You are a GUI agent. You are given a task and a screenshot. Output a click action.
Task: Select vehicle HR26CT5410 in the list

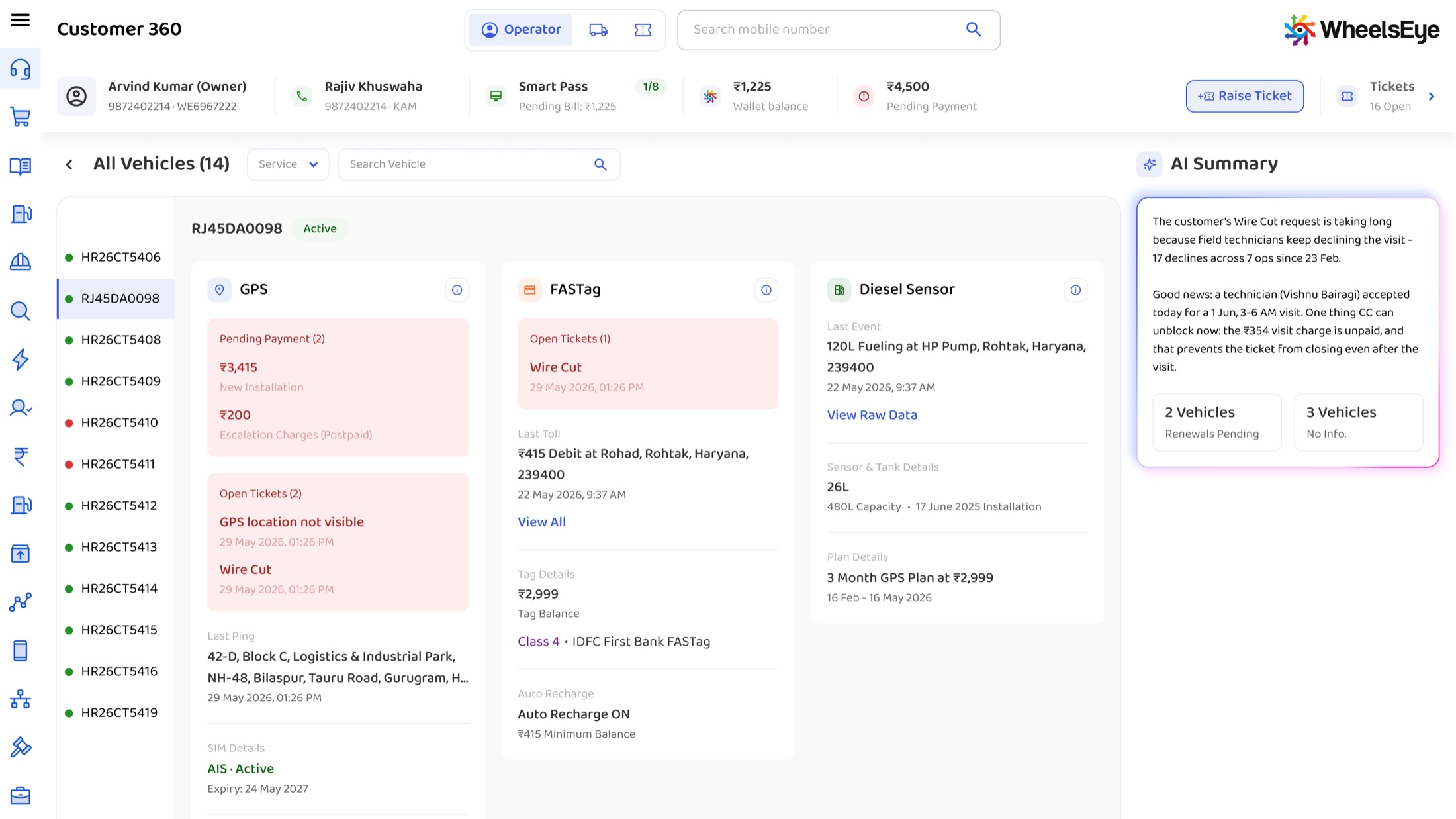(x=115, y=422)
